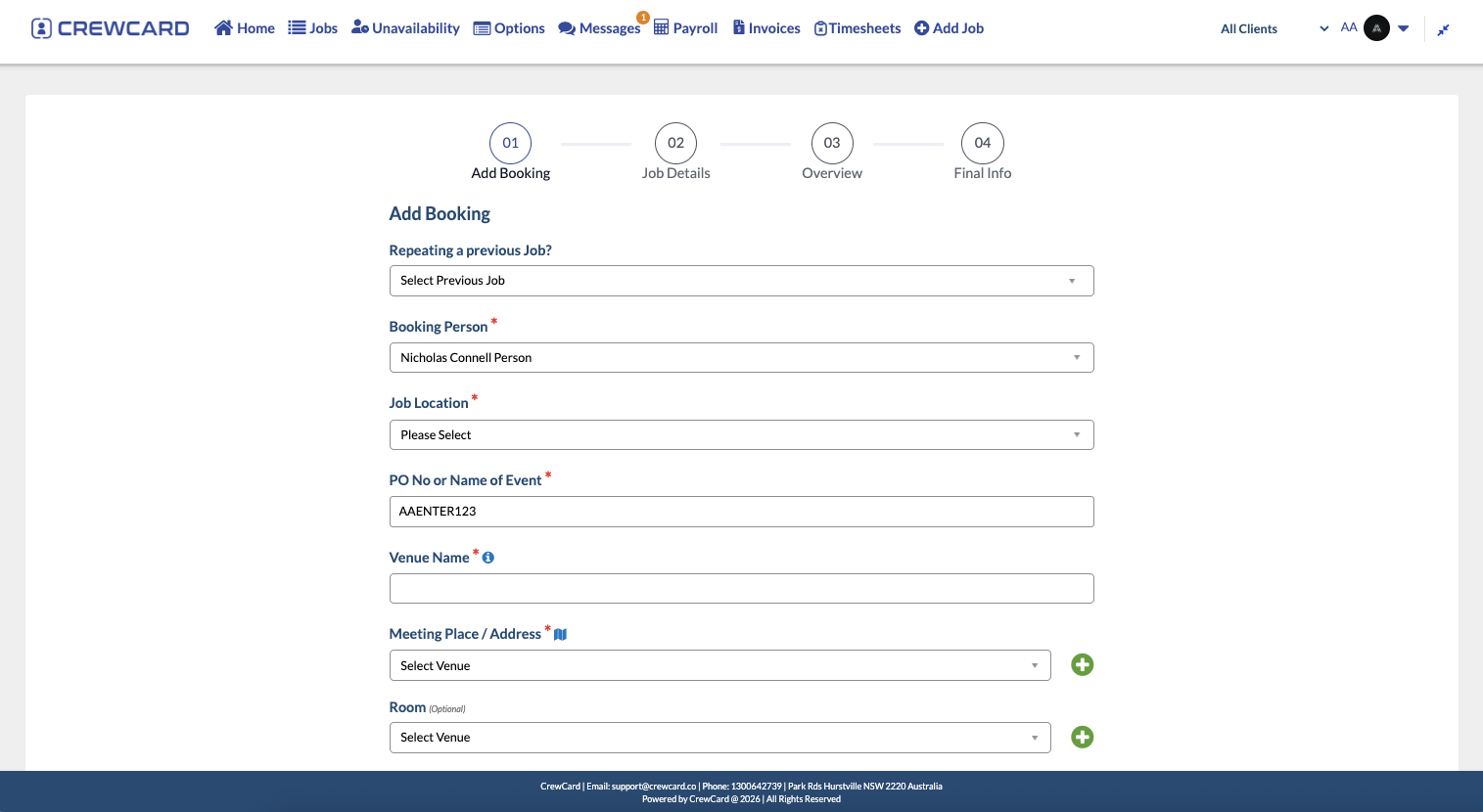
Task: Click the Invoices document icon
Action: 739,27
